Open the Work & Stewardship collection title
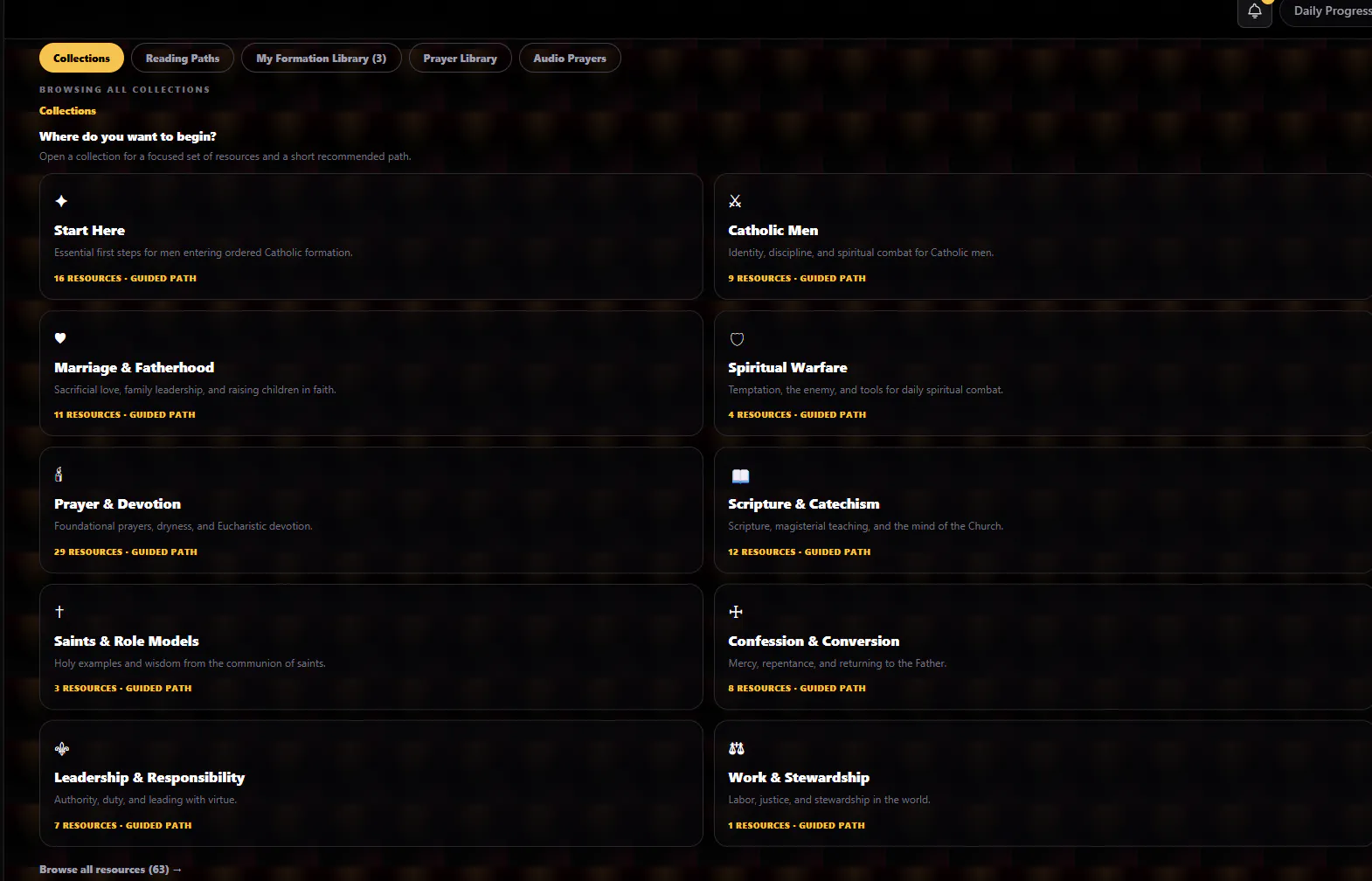1372x881 pixels. [x=799, y=778]
